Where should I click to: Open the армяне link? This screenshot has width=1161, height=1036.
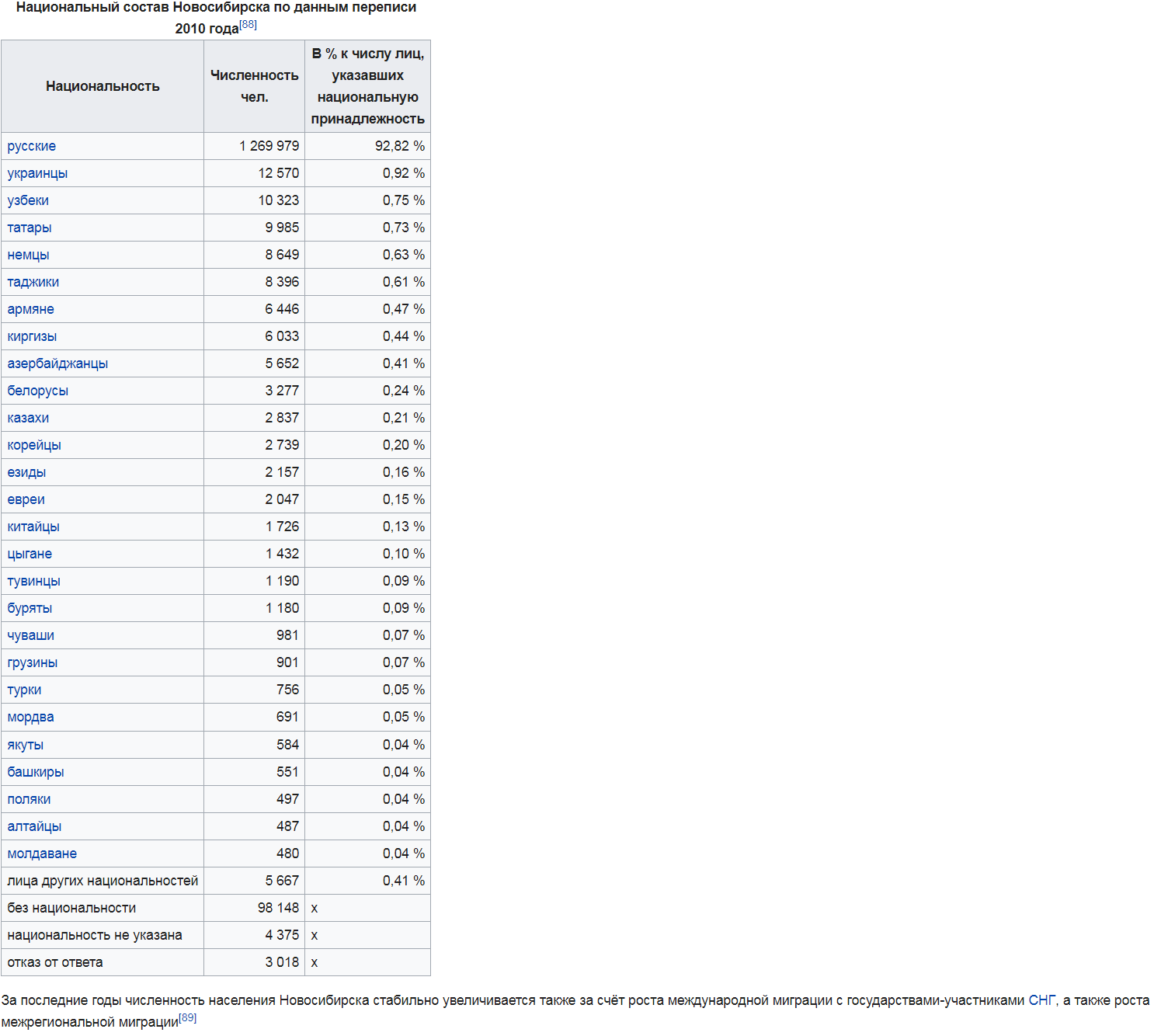pos(30,309)
